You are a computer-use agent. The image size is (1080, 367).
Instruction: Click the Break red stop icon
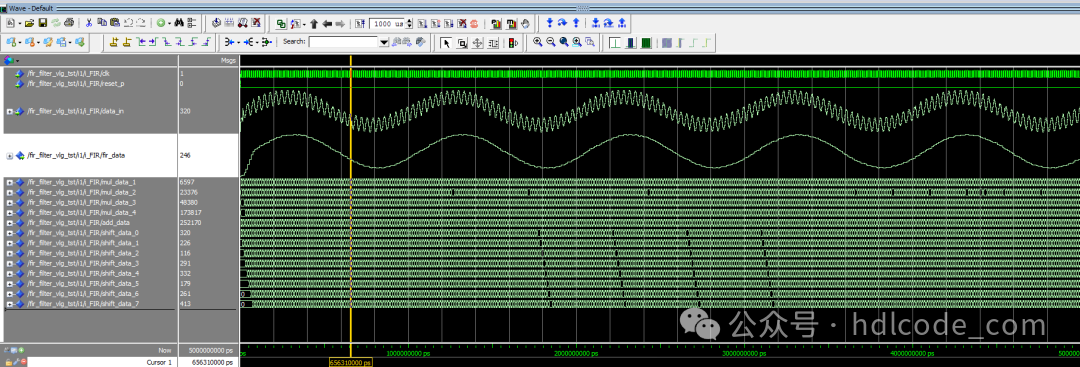click(474, 23)
